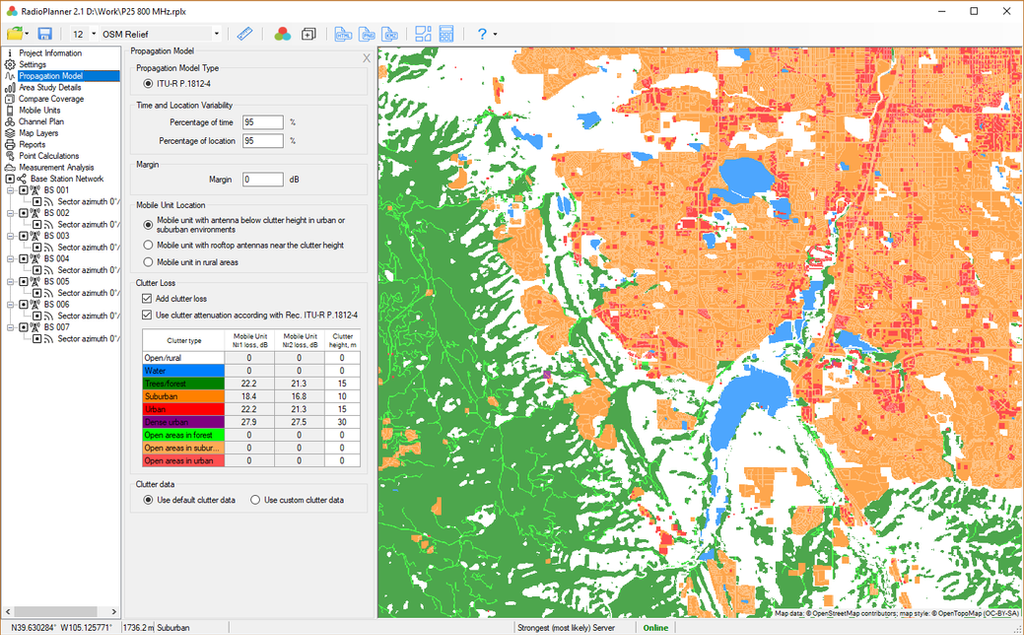1024x635 pixels.
Task: Open the zoom level 12 dropdown
Action: tap(93, 33)
